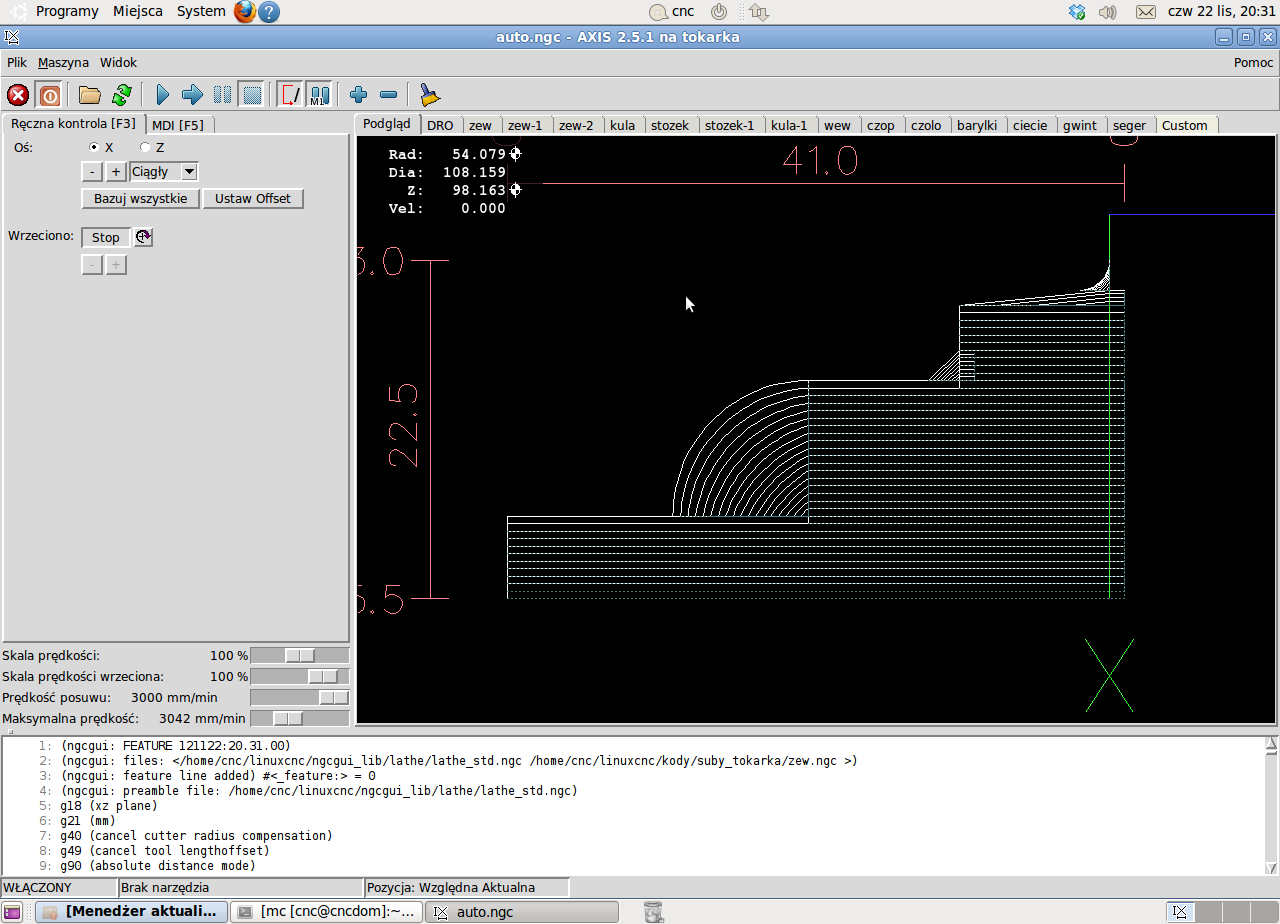Adjust Maksymalna prędkość slider

(300, 718)
